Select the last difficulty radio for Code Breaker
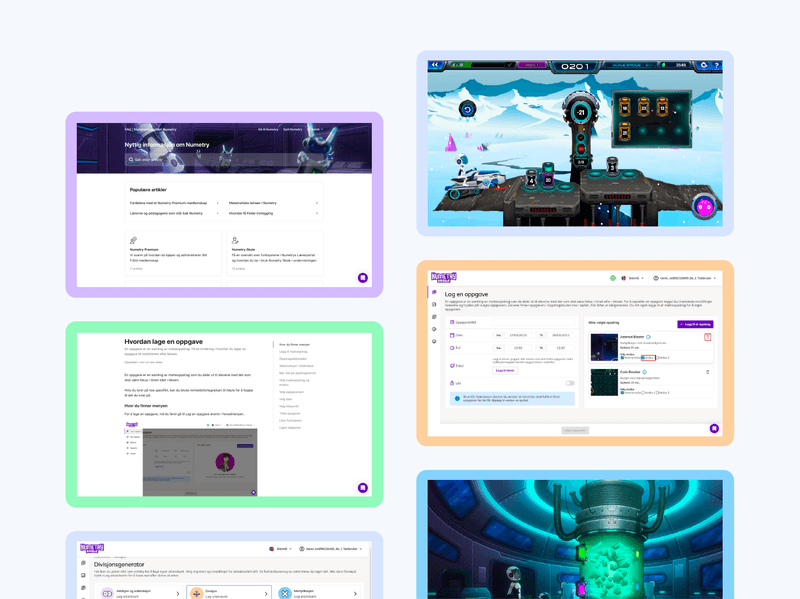 pyautogui.click(x=657, y=393)
